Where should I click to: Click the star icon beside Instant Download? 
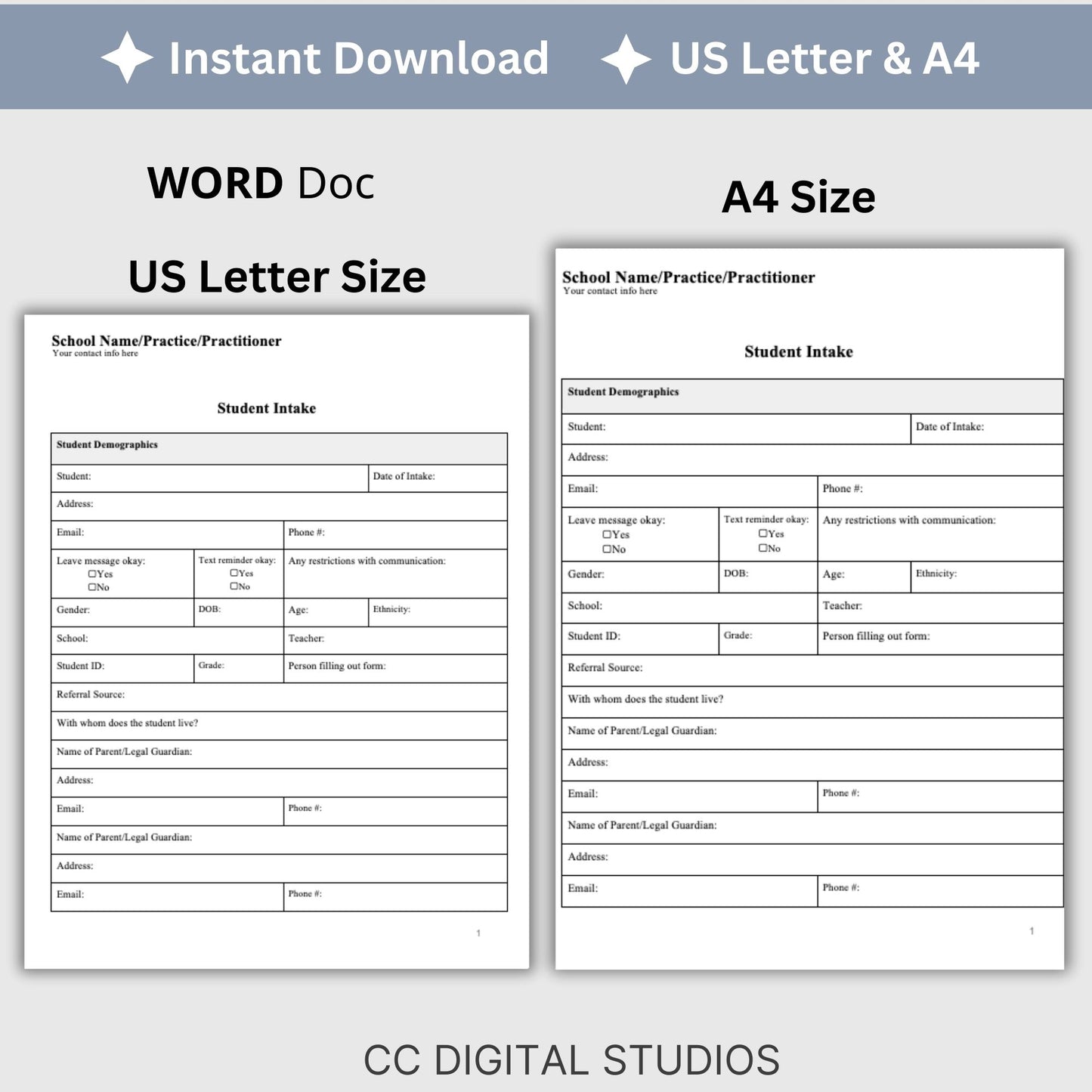point(127,57)
